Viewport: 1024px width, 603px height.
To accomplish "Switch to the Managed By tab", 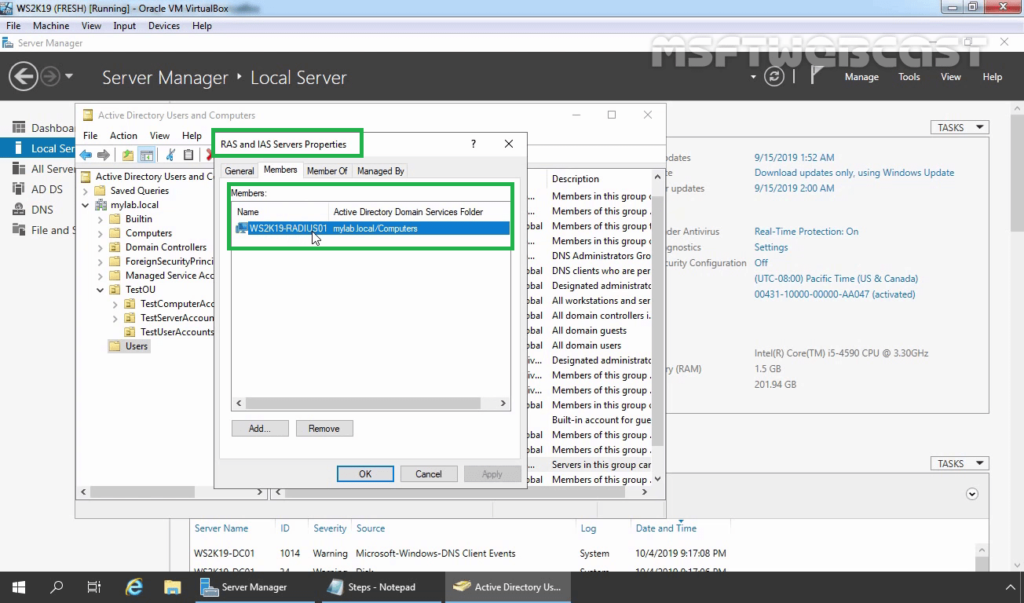I will pyautogui.click(x=381, y=171).
